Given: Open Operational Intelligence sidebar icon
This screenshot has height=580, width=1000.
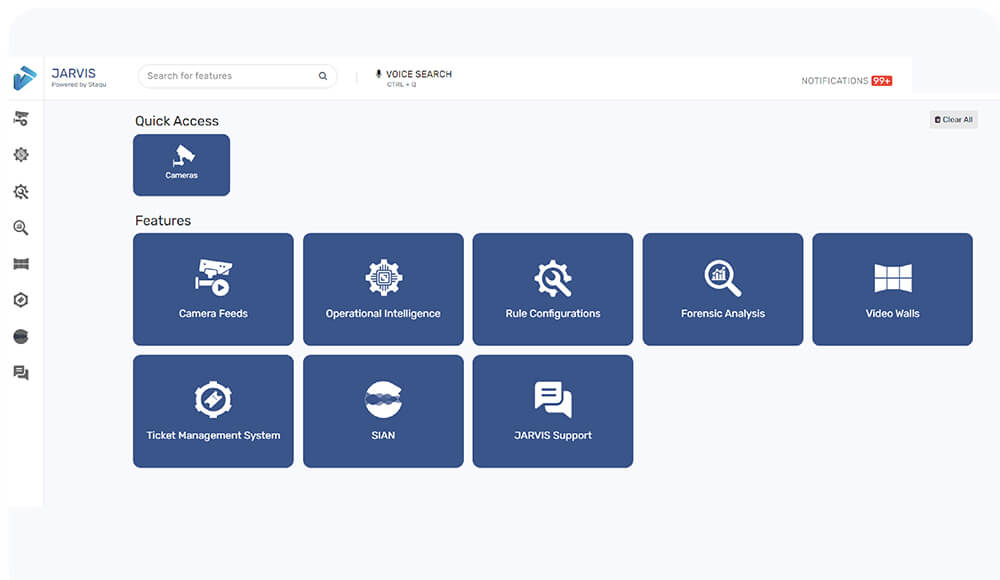Looking at the screenshot, I should (x=21, y=154).
